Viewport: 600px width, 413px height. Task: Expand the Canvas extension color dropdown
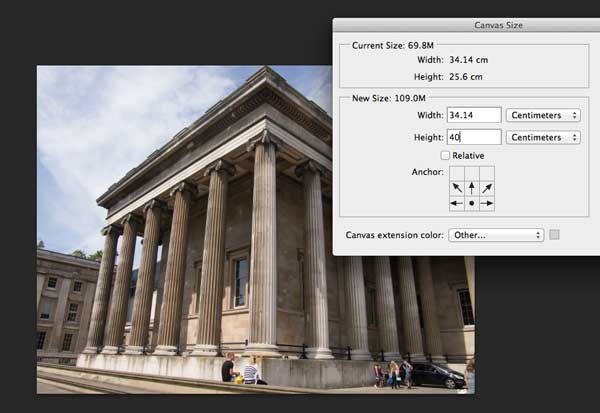tap(496, 235)
